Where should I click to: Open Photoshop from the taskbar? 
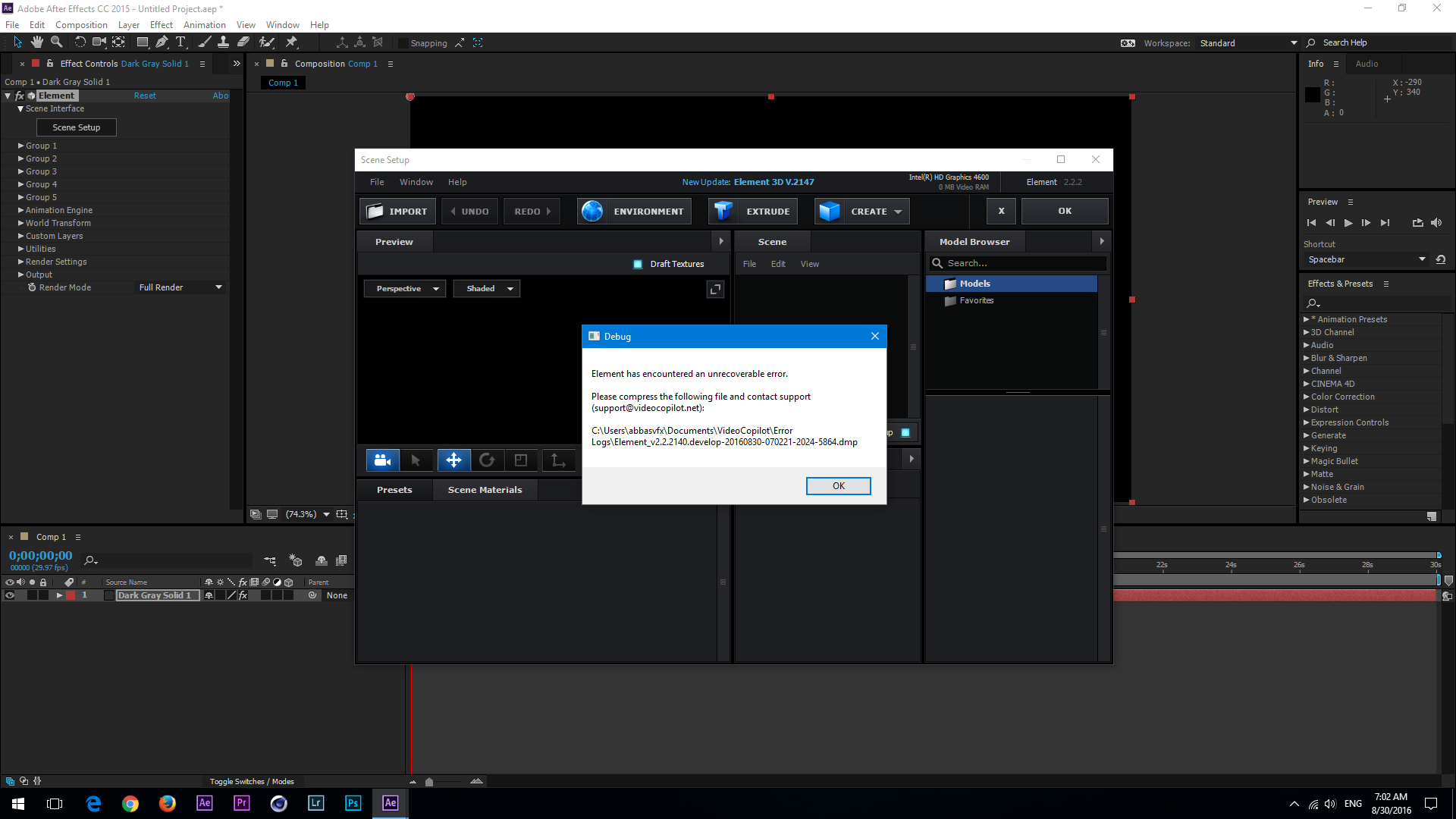353,803
